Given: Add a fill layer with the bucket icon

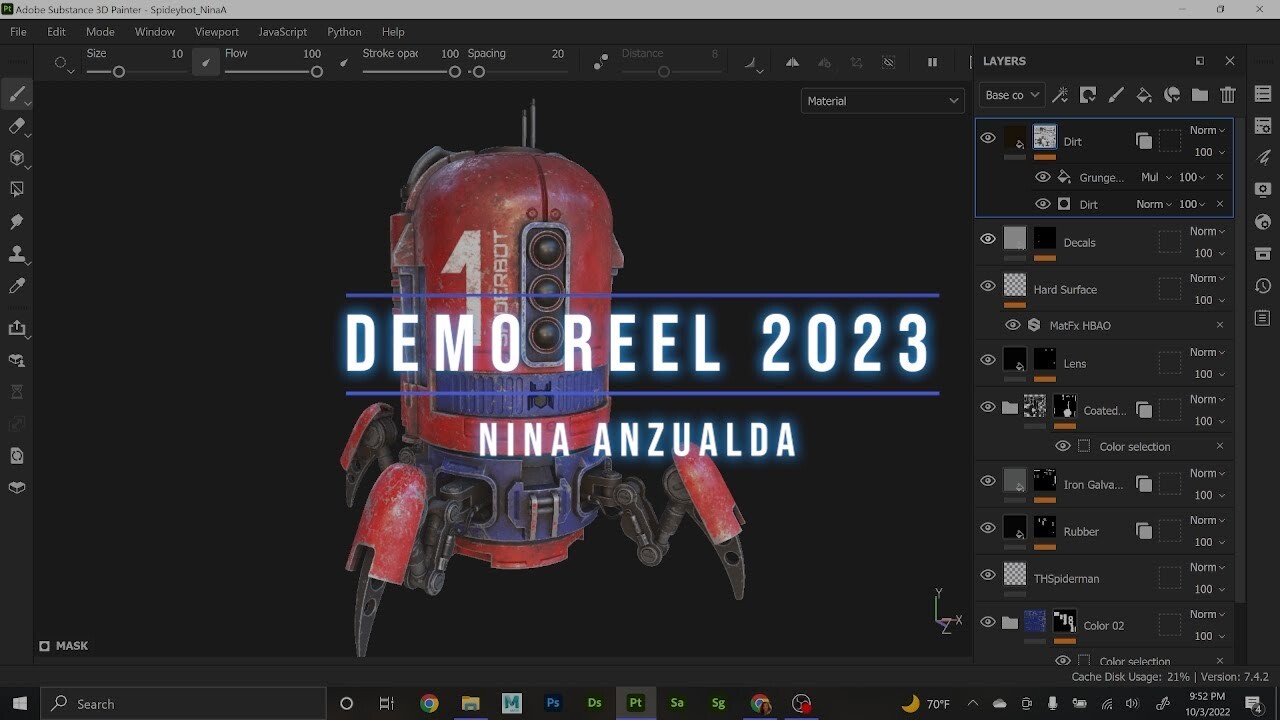Looking at the screenshot, I should 1144,94.
